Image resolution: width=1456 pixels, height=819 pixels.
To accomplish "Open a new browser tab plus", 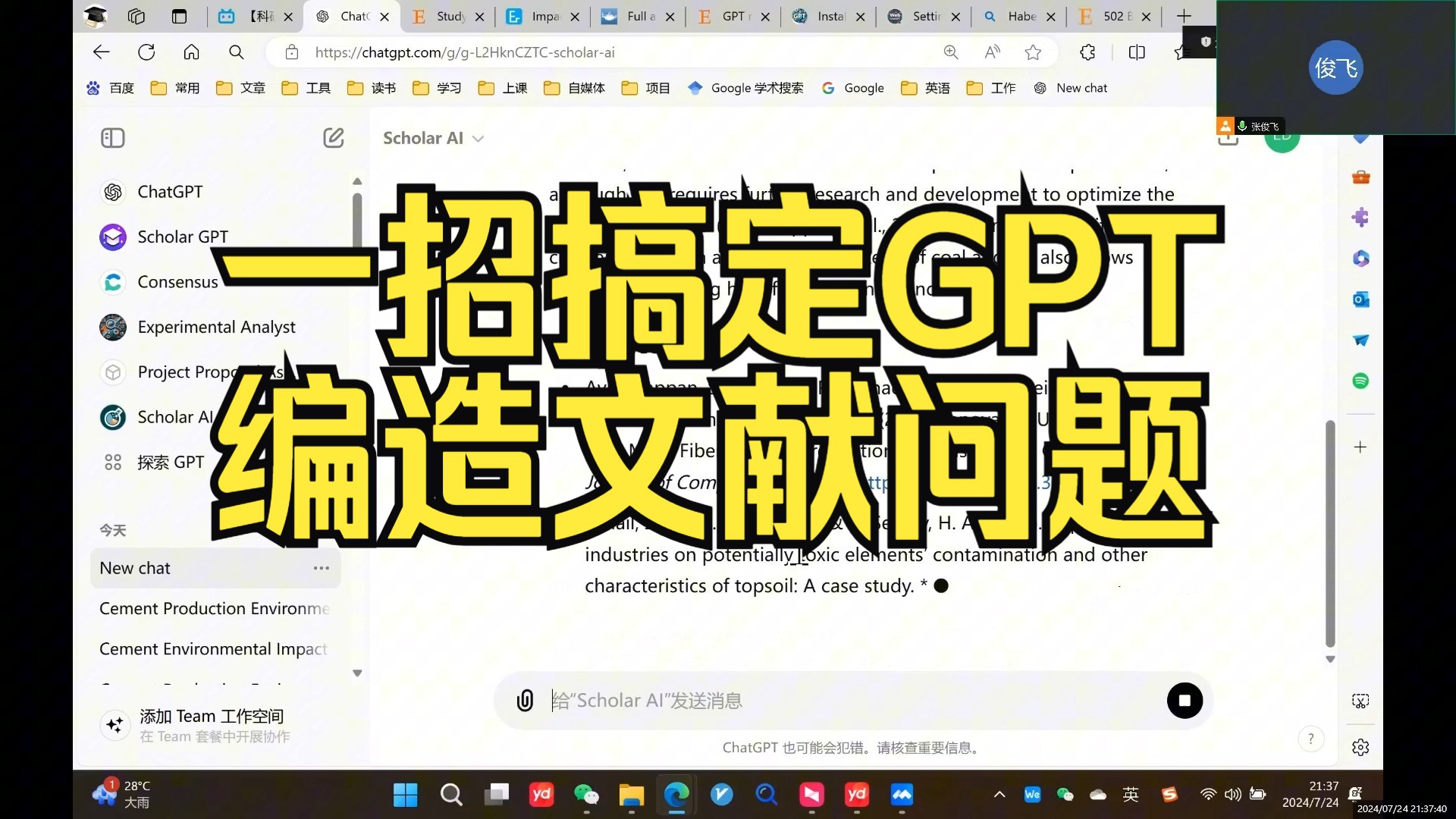I will click(x=1184, y=16).
